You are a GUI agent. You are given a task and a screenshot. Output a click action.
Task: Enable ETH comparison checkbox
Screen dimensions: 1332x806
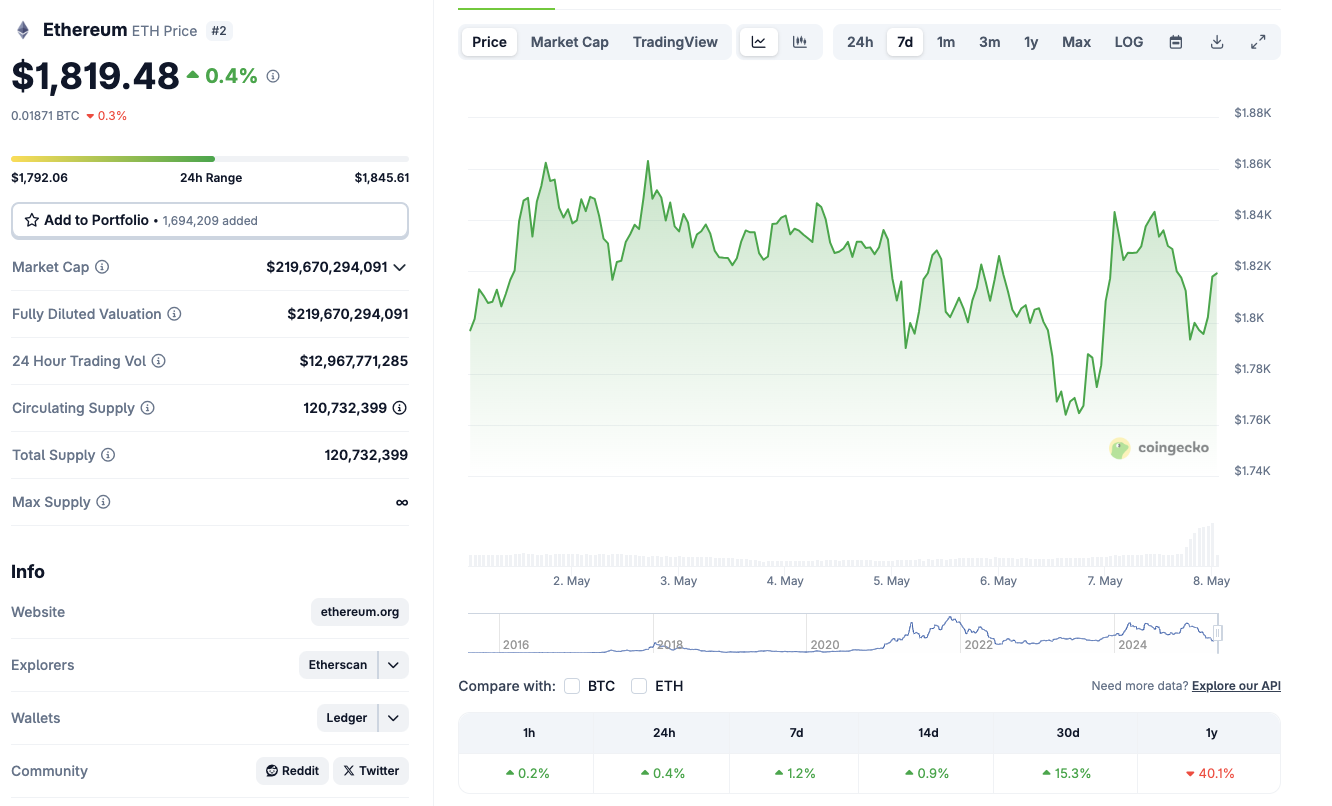[x=639, y=686]
